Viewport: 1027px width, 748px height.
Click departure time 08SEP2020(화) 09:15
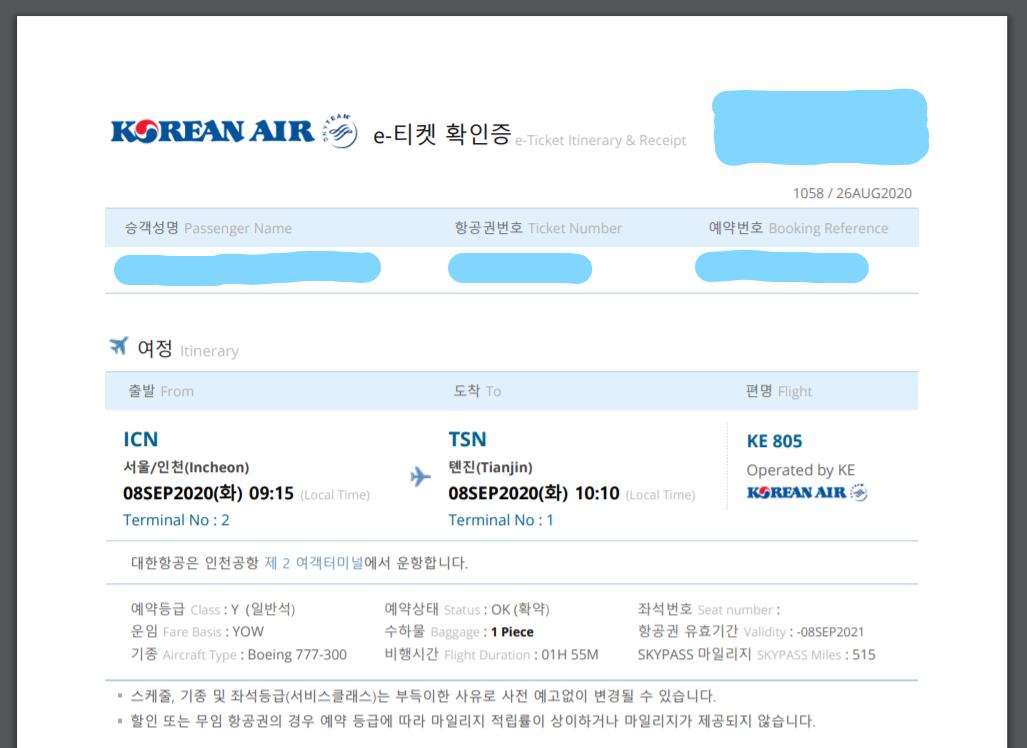click(208, 493)
